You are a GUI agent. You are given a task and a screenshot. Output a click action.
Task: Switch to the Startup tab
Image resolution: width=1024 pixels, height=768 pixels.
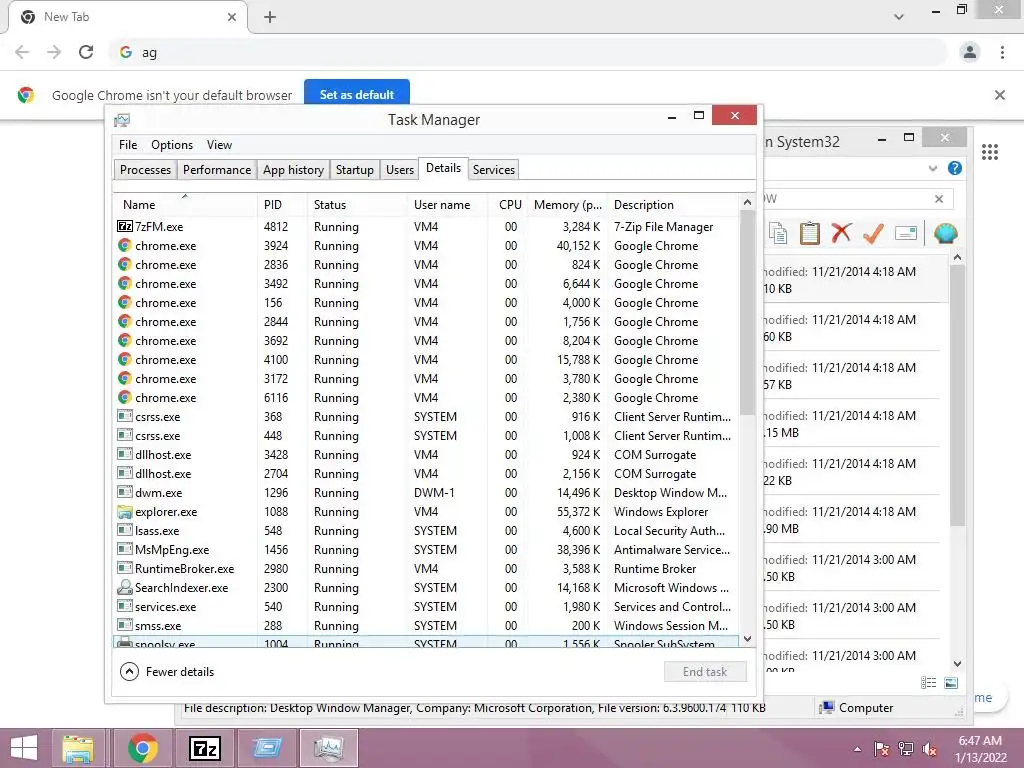(x=355, y=170)
